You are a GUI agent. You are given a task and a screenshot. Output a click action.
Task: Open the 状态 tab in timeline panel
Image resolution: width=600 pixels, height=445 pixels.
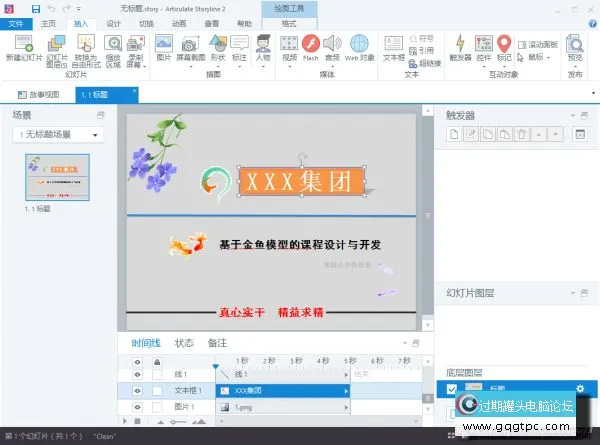pos(184,342)
